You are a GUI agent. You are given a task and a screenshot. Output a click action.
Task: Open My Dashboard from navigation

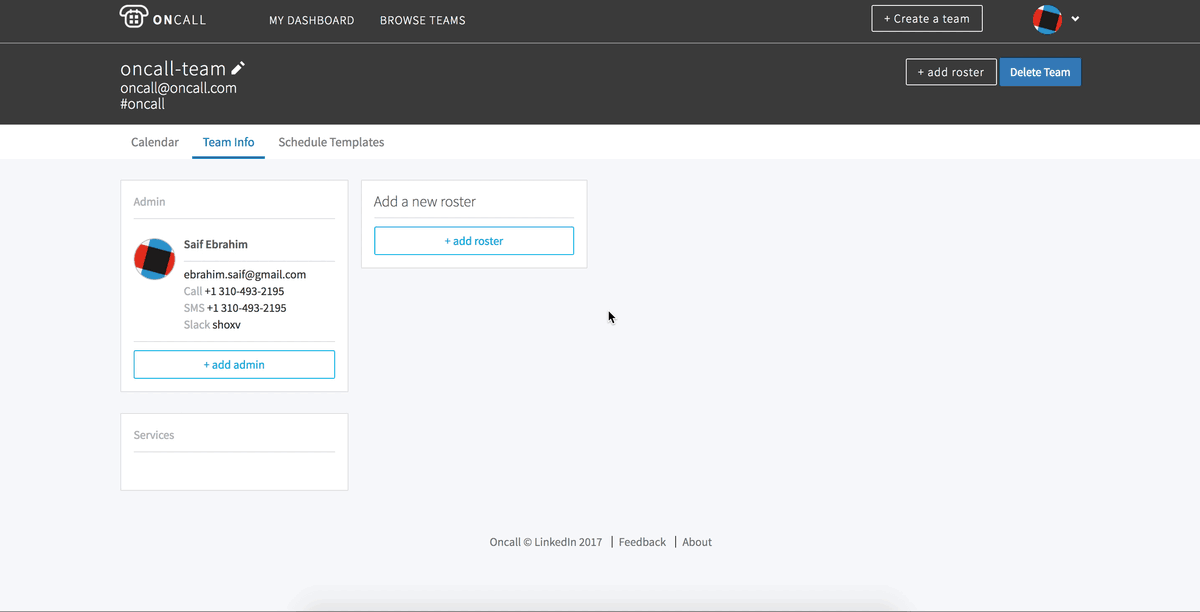click(x=311, y=20)
